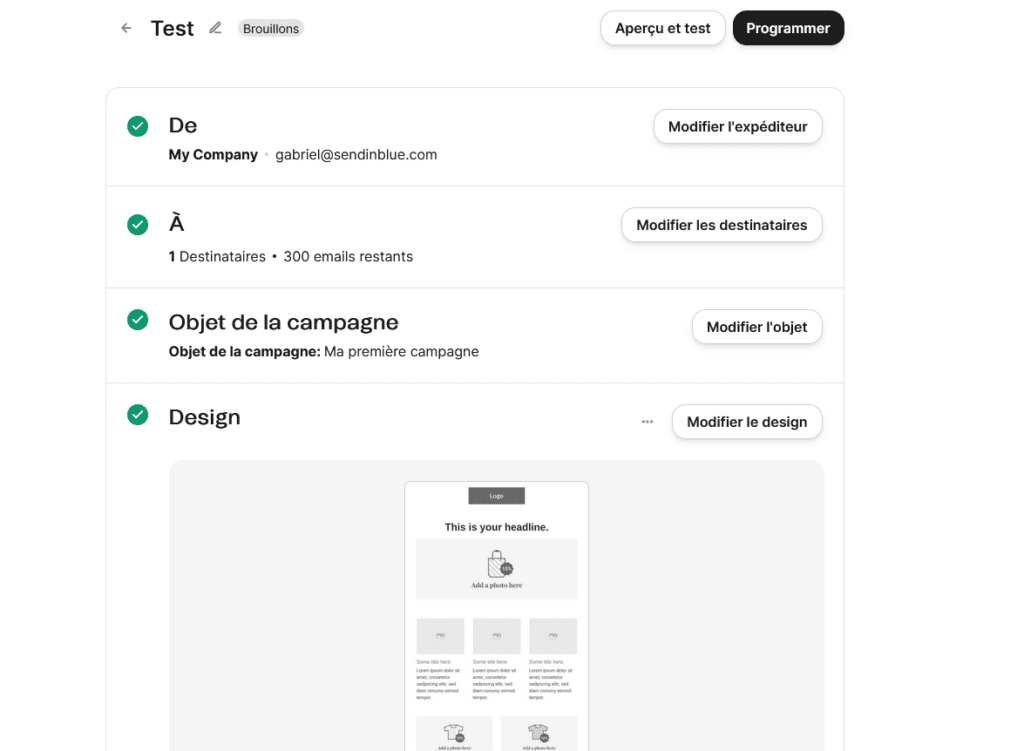The width and height of the screenshot is (1024, 751).
Task: Click the green check next to De
Action: [137, 126]
